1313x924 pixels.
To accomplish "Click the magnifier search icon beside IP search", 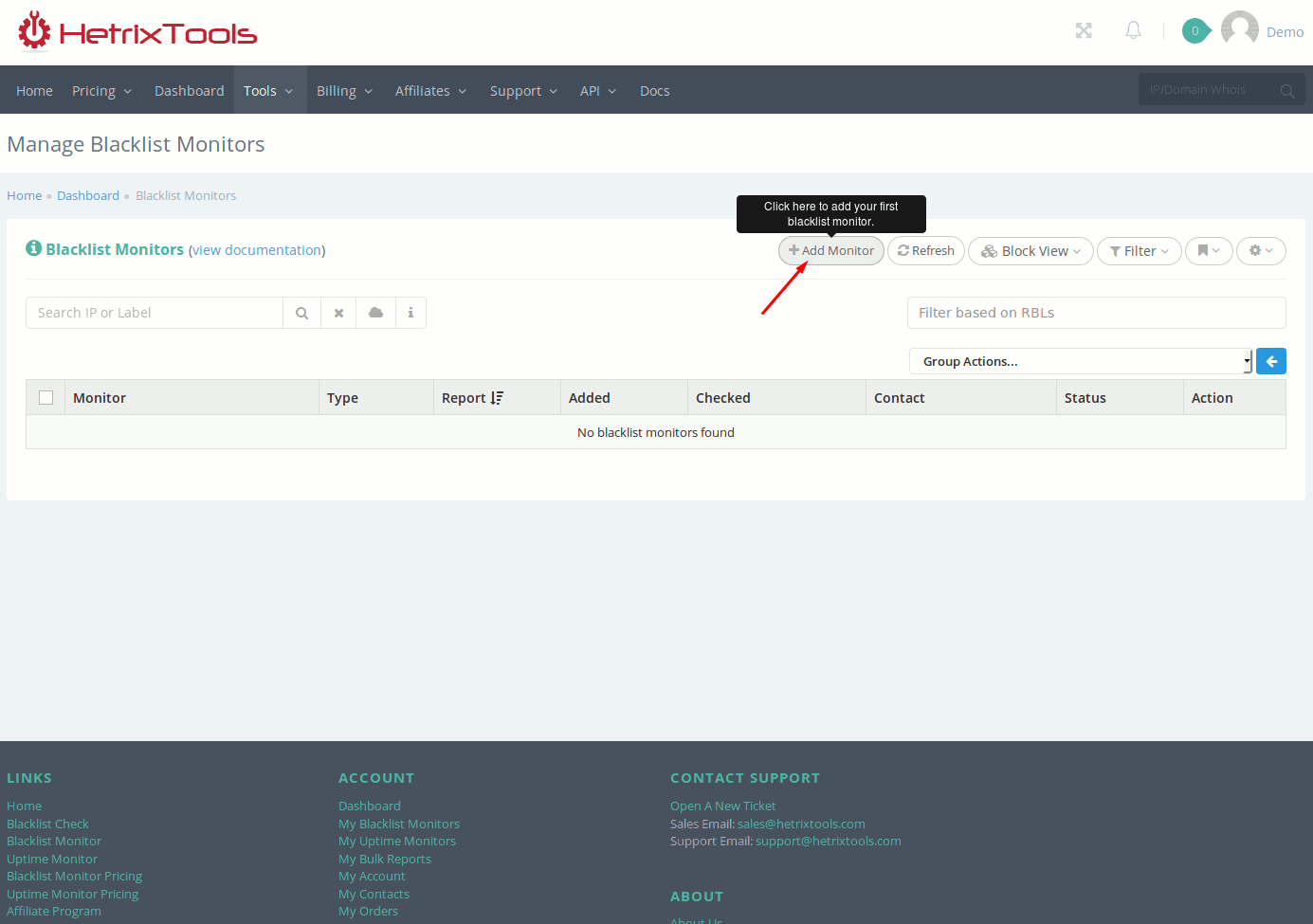I will [301, 313].
